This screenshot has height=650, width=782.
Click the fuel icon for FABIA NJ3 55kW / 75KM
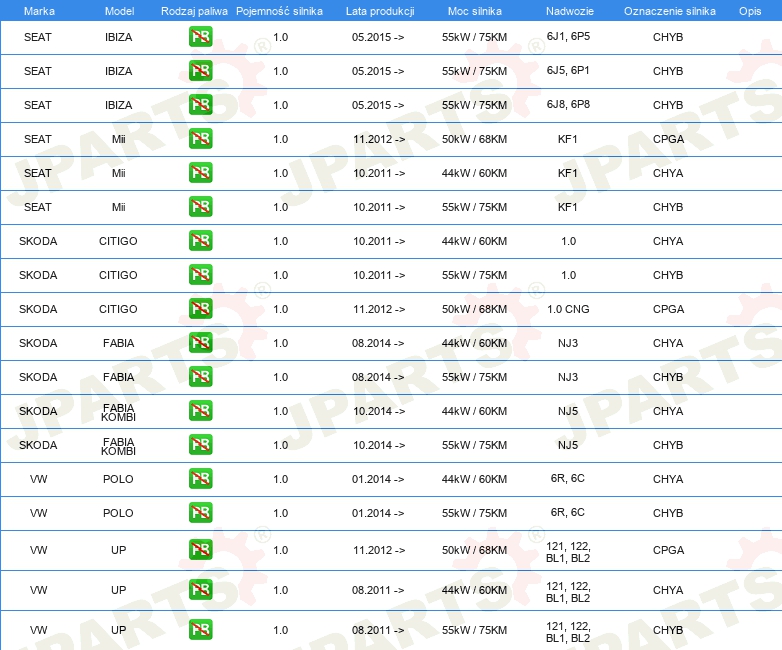pyautogui.click(x=200, y=376)
